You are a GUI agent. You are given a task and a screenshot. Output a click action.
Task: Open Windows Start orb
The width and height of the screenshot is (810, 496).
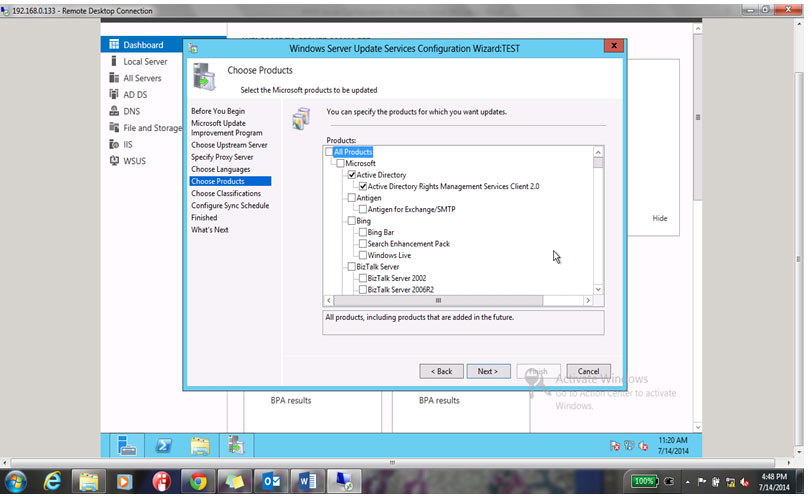[15, 482]
